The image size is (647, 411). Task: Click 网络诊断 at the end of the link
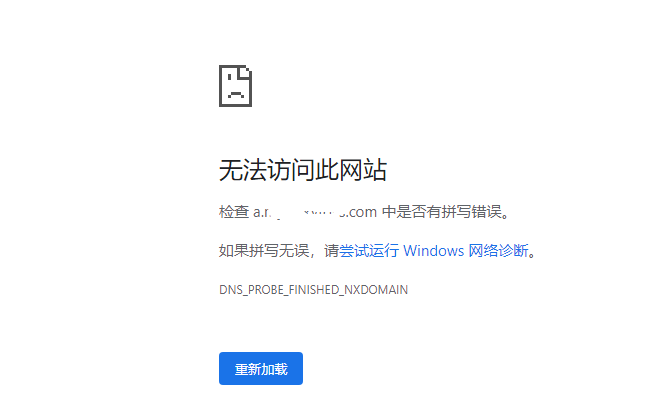pyautogui.click(x=498, y=250)
